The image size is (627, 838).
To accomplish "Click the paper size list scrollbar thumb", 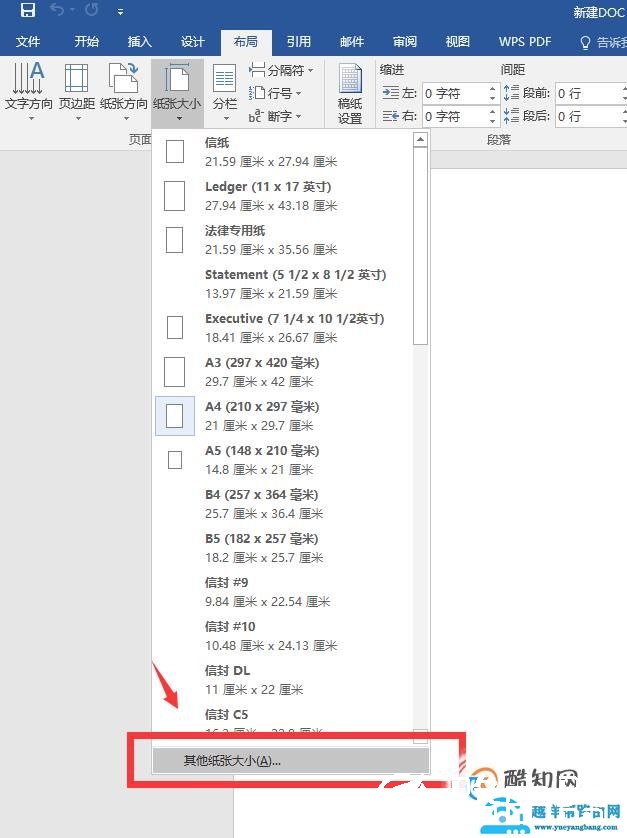I will (x=421, y=246).
